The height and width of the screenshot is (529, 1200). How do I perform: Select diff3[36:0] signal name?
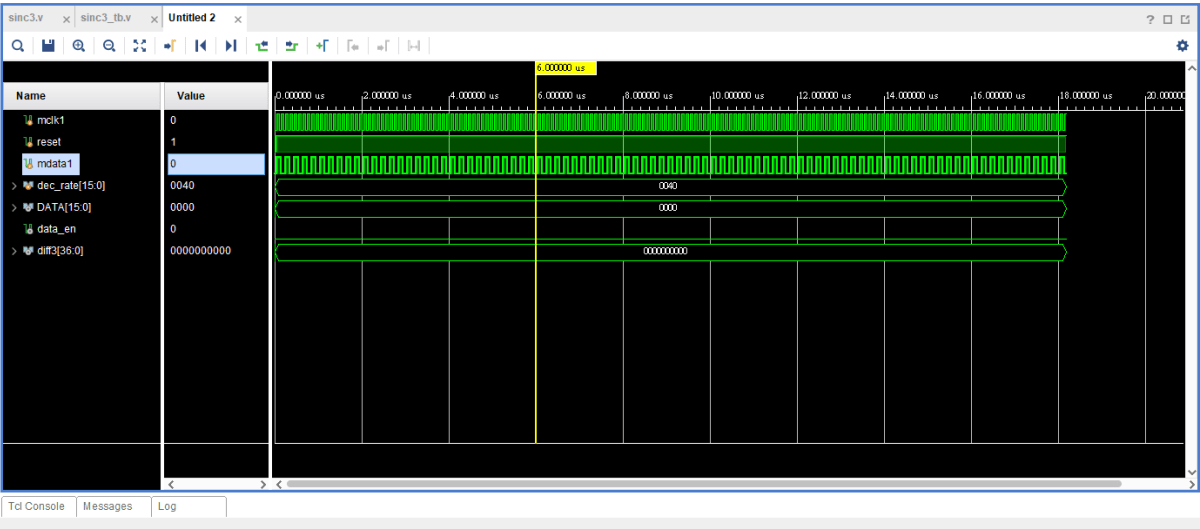point(60,251)
